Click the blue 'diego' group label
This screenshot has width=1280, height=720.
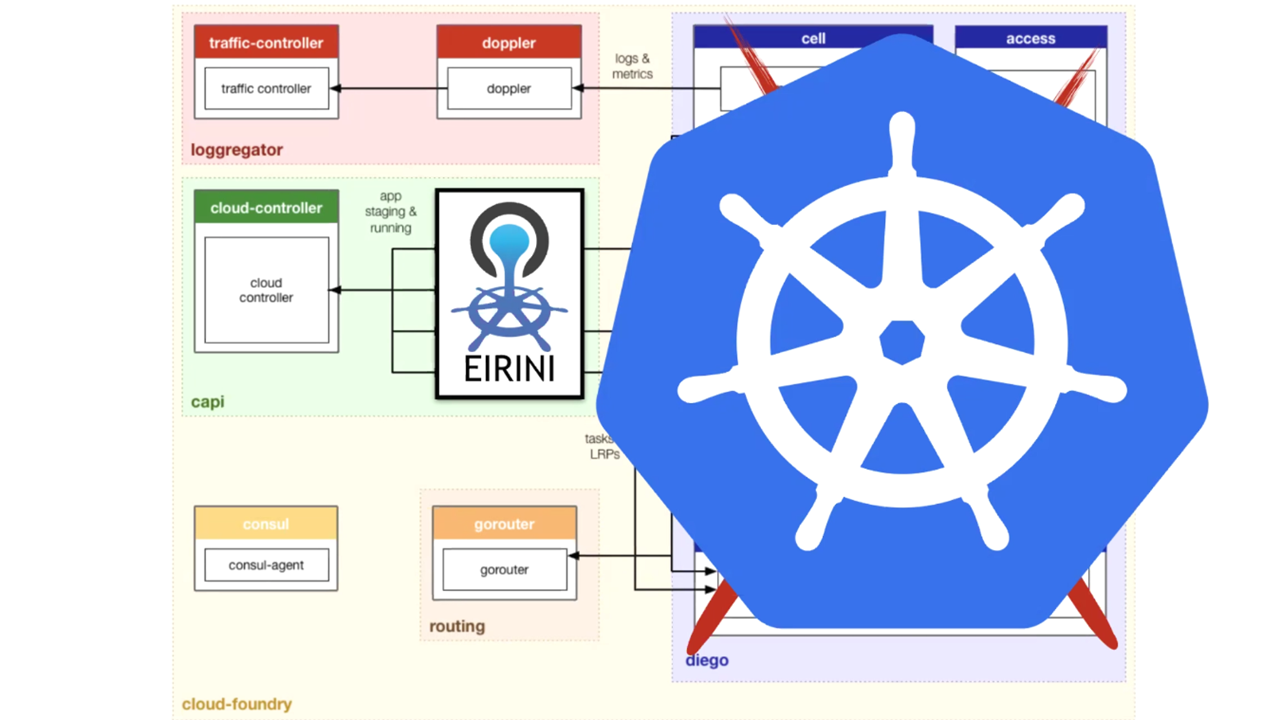[707, 660]
